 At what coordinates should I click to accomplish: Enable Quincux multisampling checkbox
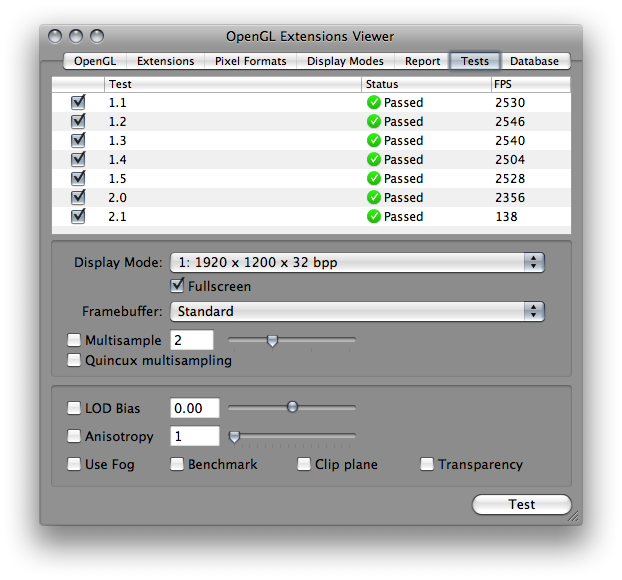[x=74, y=360]
